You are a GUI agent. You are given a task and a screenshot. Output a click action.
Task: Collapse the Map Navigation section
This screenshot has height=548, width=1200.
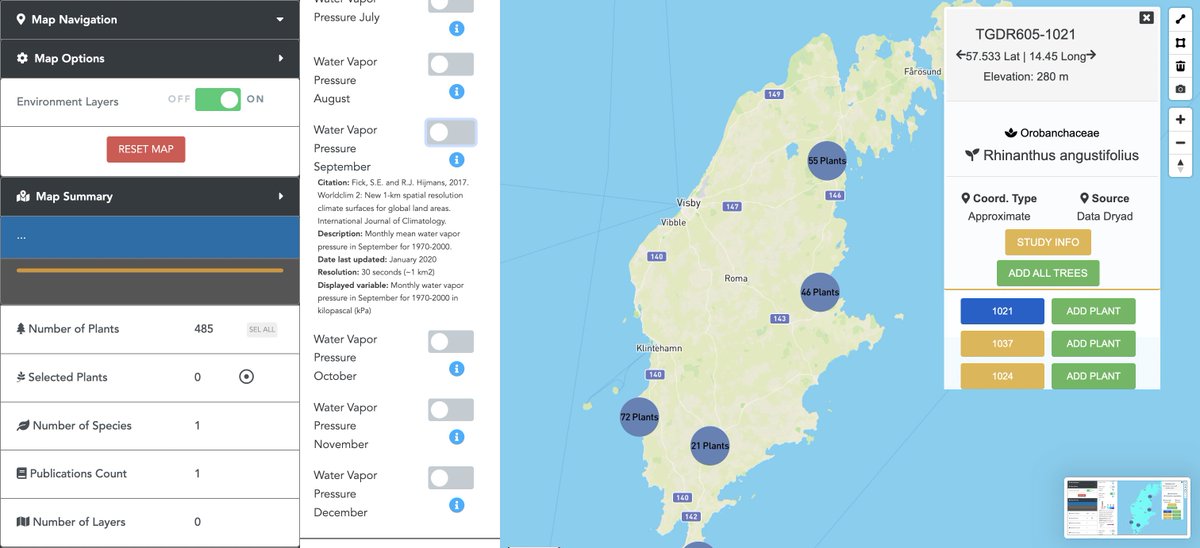pos(150,19)
